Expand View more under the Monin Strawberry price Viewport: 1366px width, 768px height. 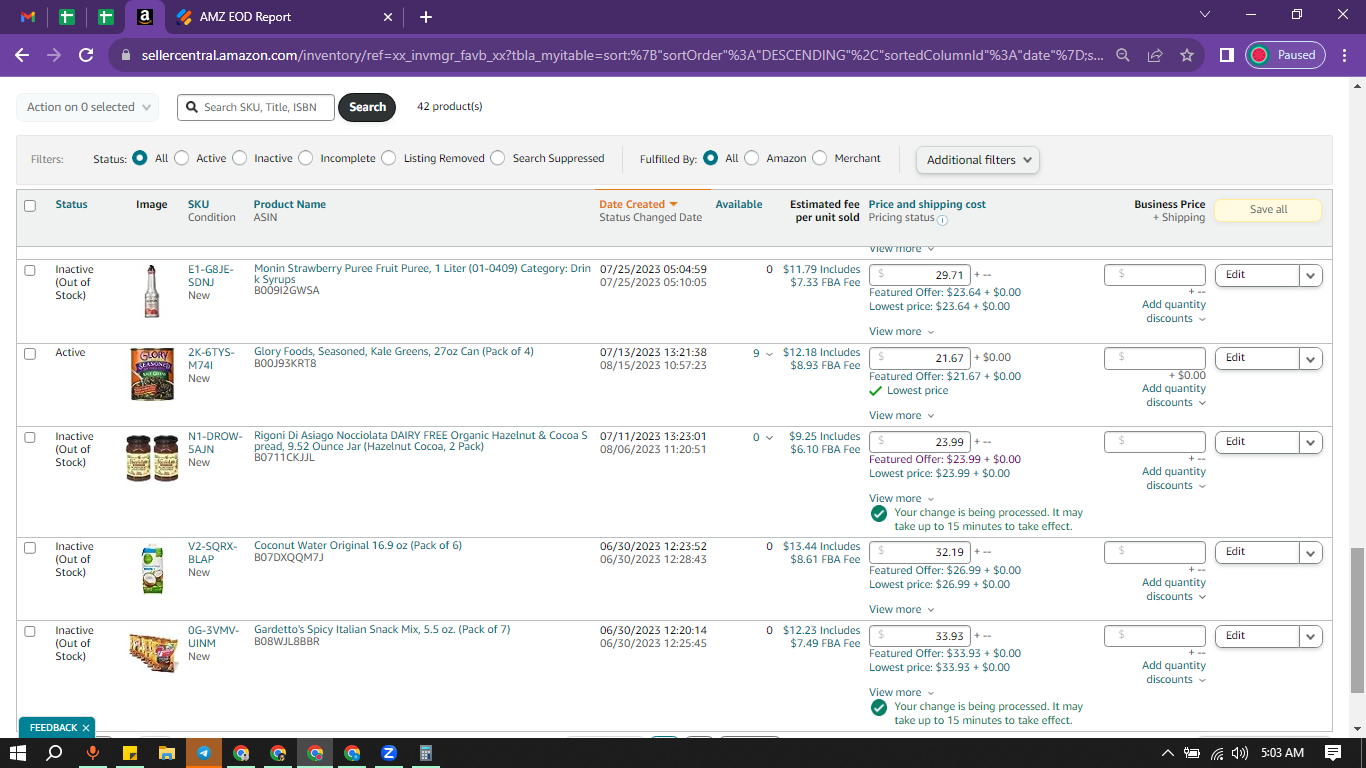click(x=902, y=332)
